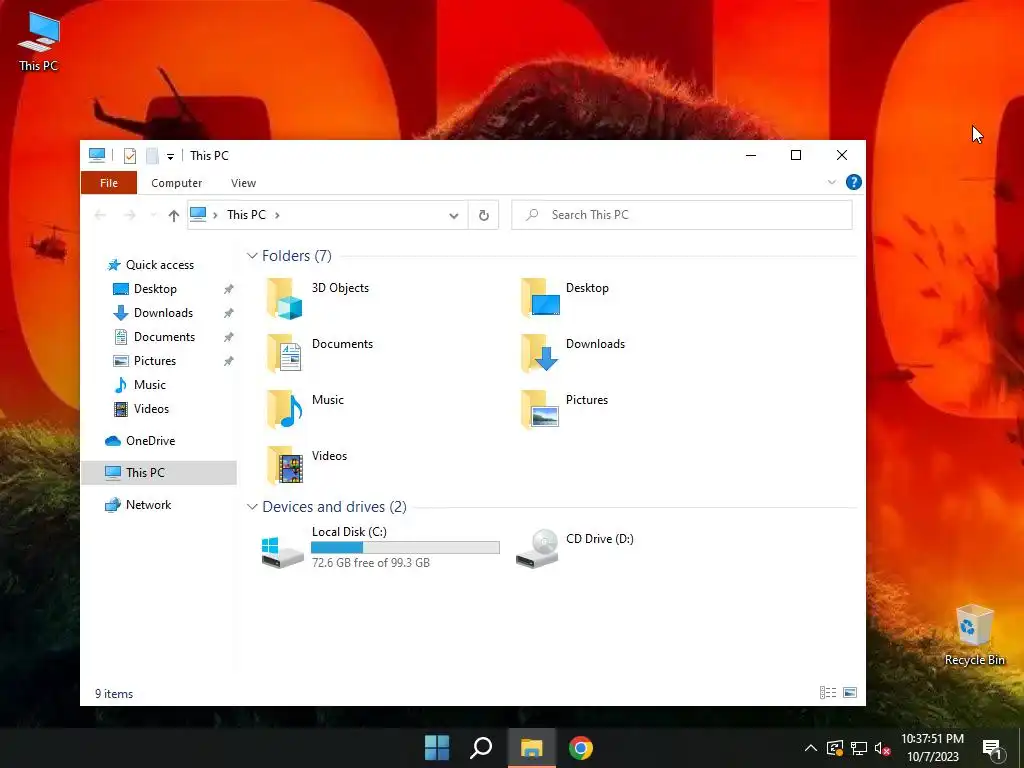Switch to the View ribbon tab

[x=243, y=183]
